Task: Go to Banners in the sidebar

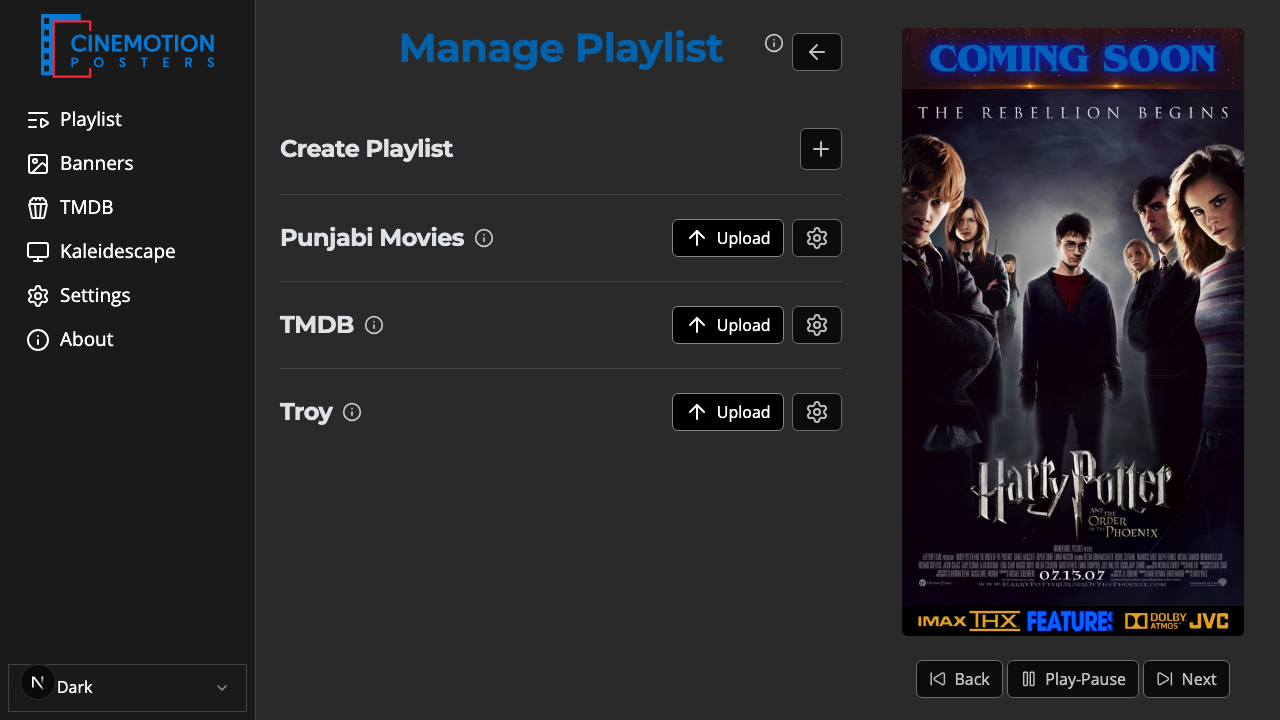Action: pyautogui.click(x=80, y=164)
